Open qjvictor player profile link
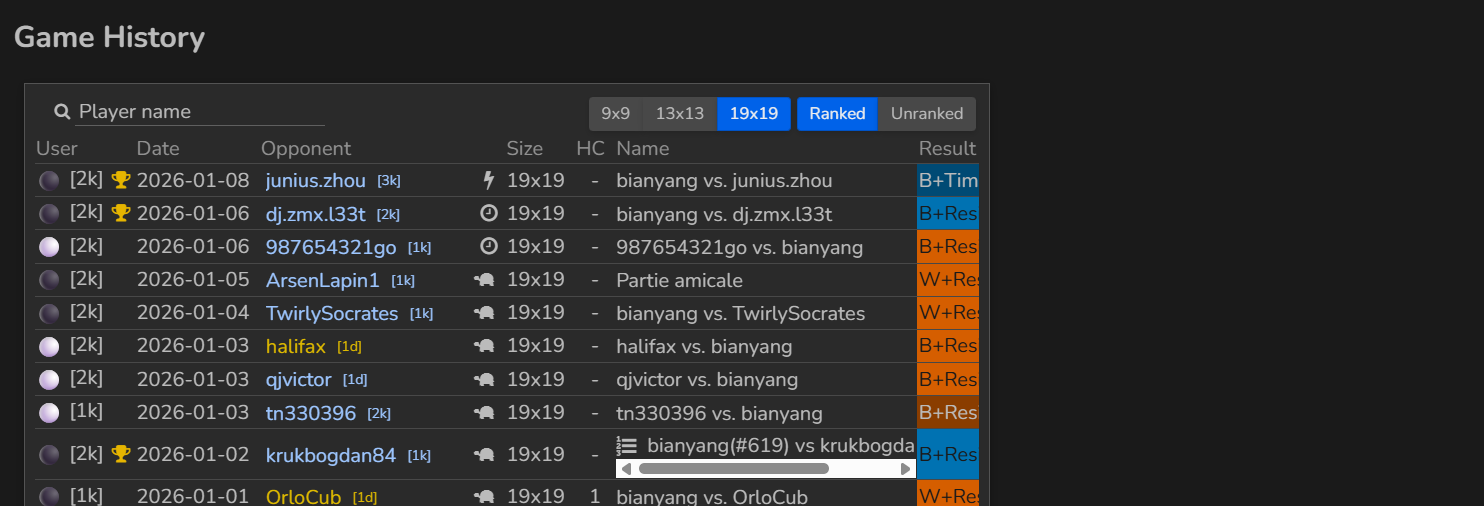Viewport: 1484px width, 506px height. tap(299, 380)
